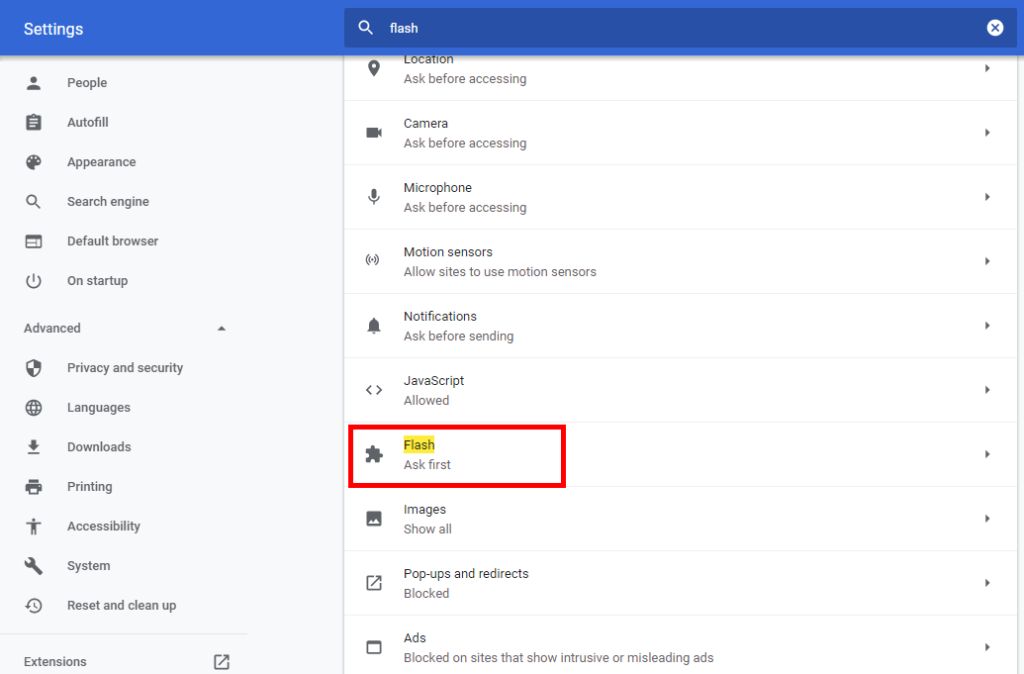This screenshot has width=1024, height=674.
Task: Expand the JavaScript row arrow
Action: click(987, 390)
